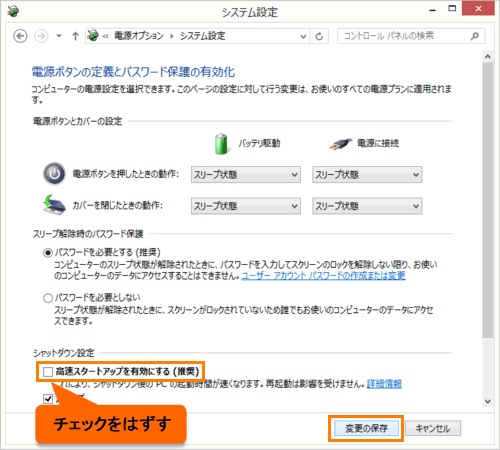Viewport: 500px width, 450px height.
Task: Click the power plug icon beside 電源に接続
Action: pos(341,144)
